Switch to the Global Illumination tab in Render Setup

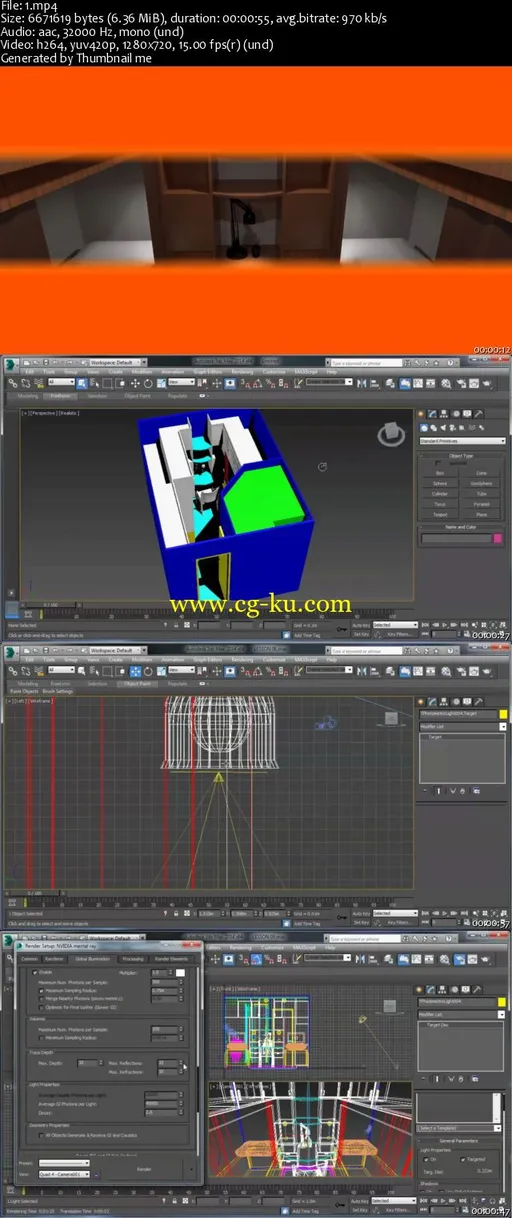[x=93, y=958]
